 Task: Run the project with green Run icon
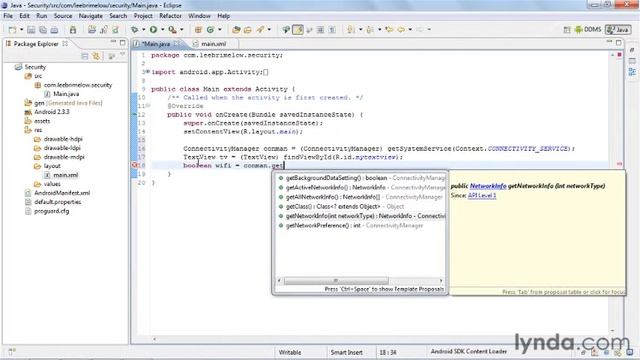click(x=153, y=30)
